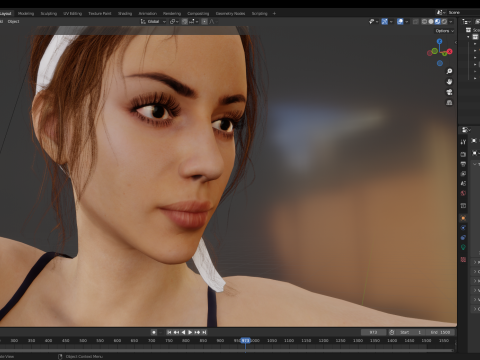Screen dimensions: 480x360
Task: Open the Scripting workspace tab
Action: pos(260,13)
